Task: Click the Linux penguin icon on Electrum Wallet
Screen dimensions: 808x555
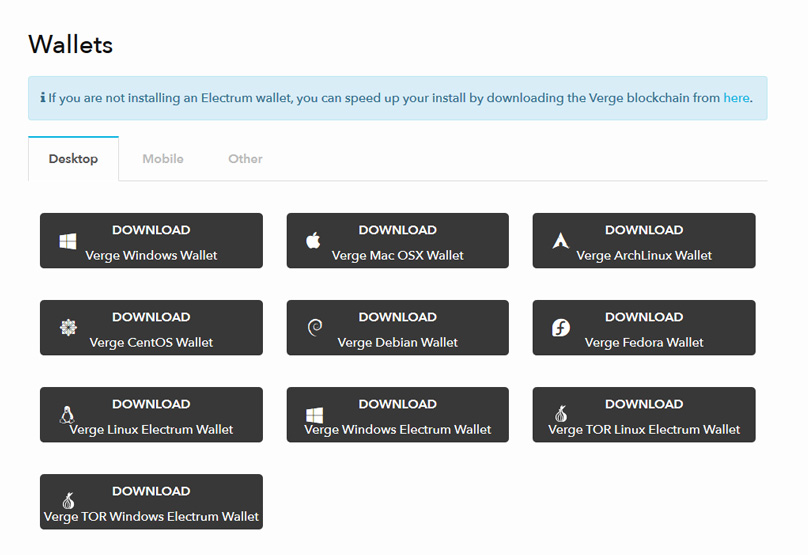Action: [x=67, y=414]
